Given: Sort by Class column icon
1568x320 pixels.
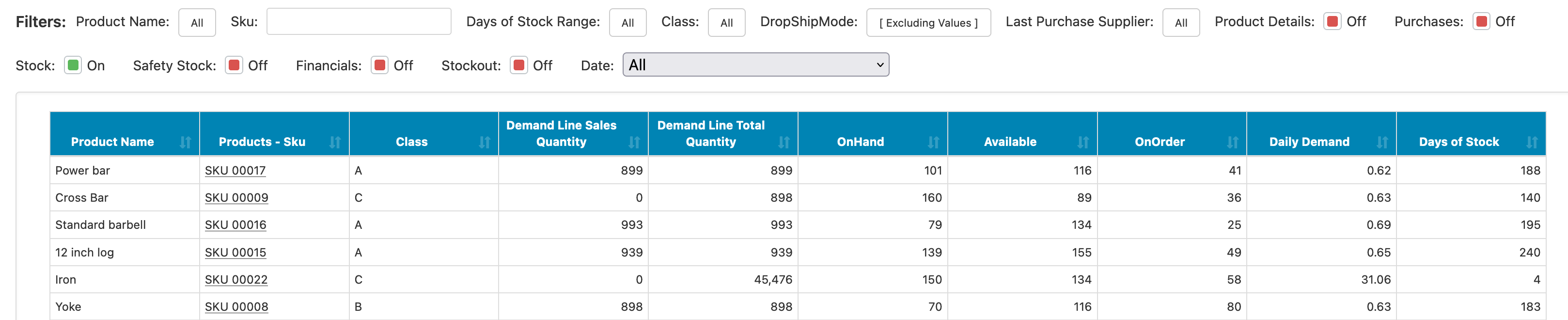Looking at the screenshot, I should coord(485,142).
